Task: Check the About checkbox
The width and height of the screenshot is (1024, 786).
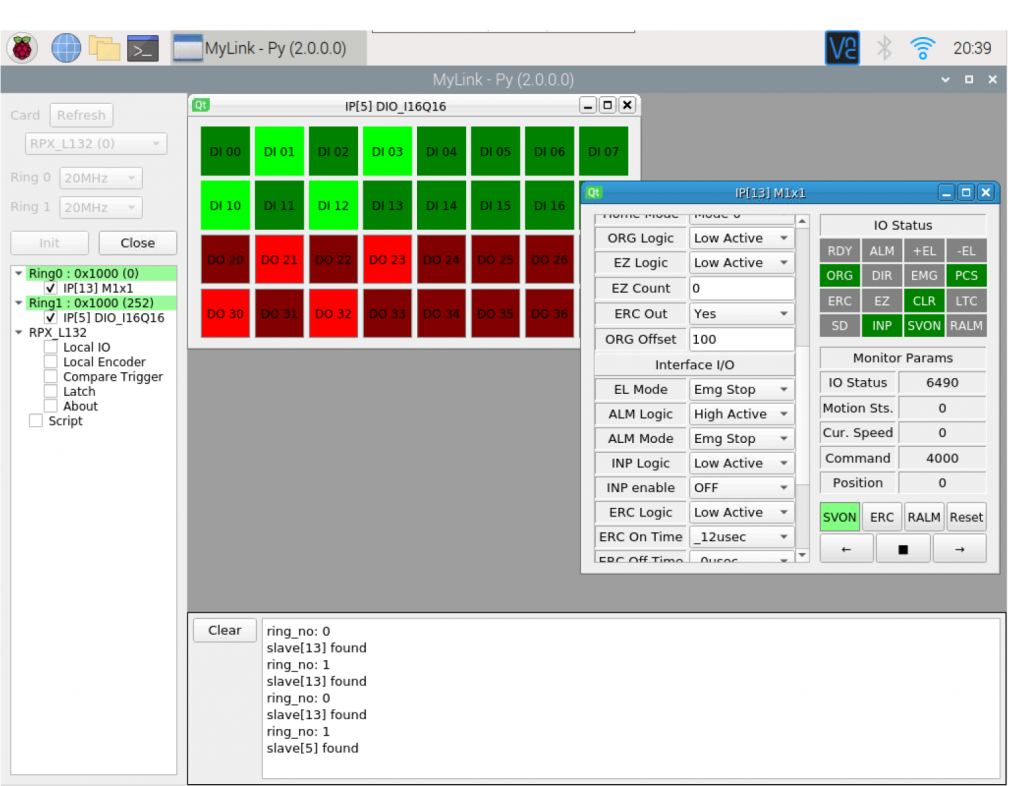Action: (50, 405)
